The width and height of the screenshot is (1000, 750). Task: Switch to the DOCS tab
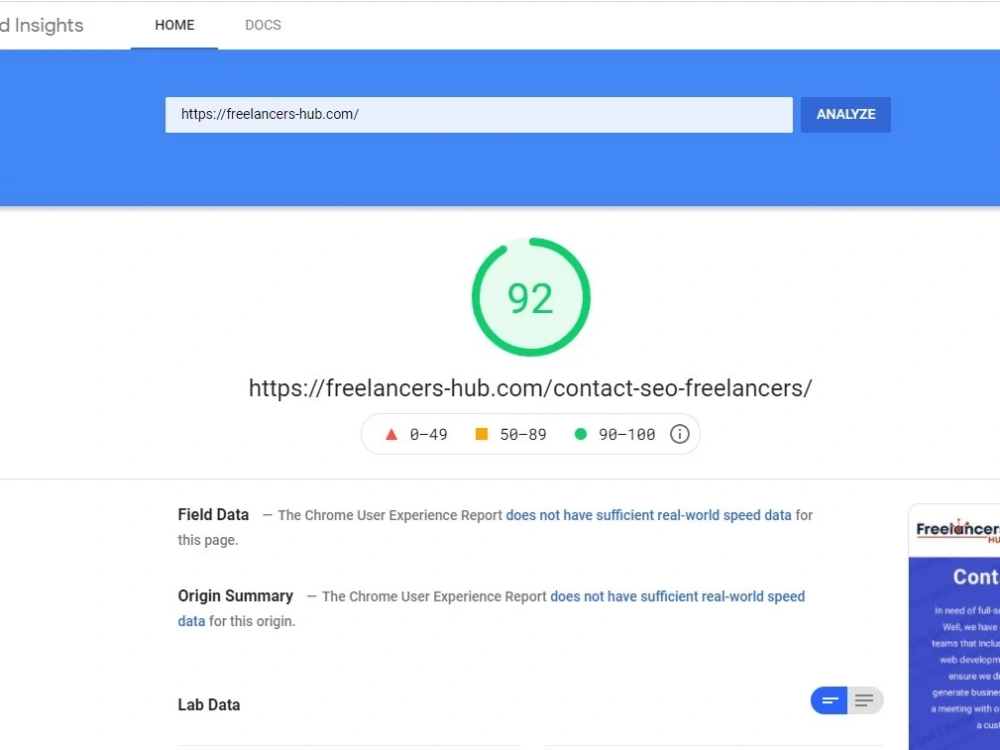click(263, 26)
